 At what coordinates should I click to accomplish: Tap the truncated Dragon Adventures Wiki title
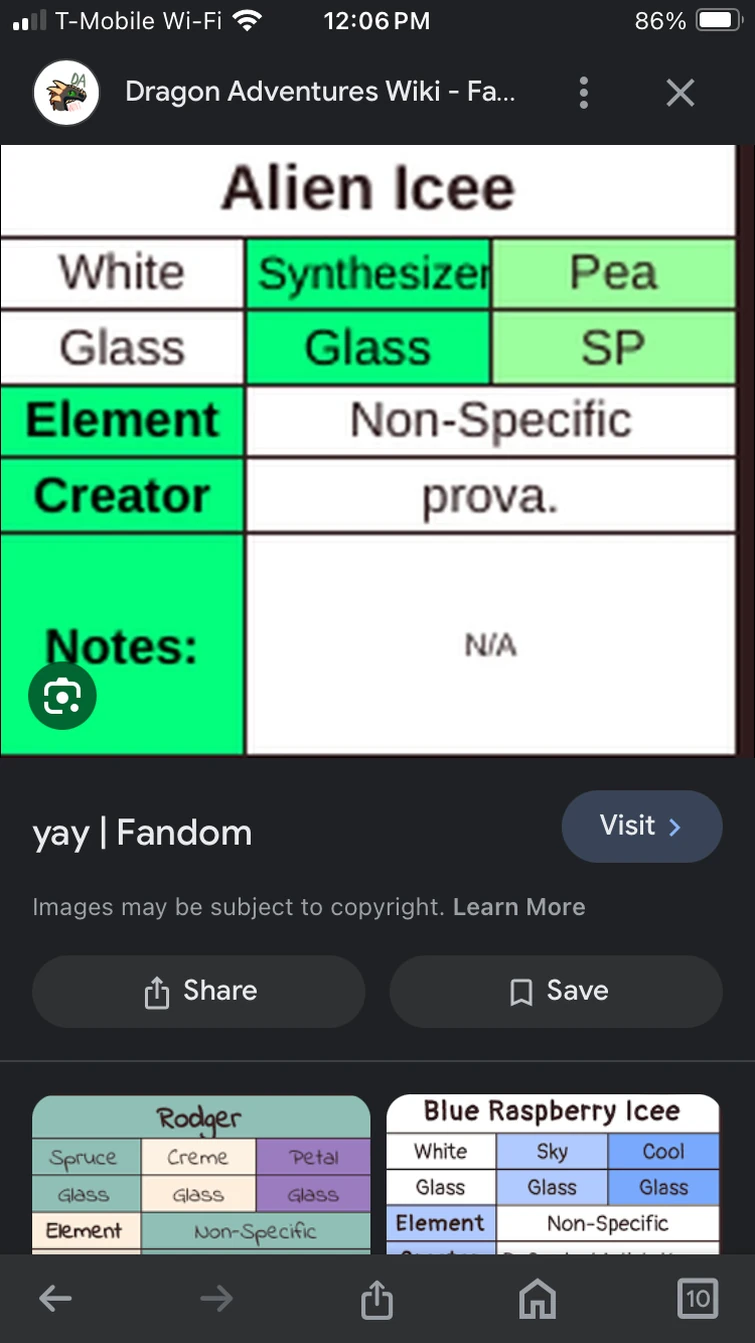point(320,92)
